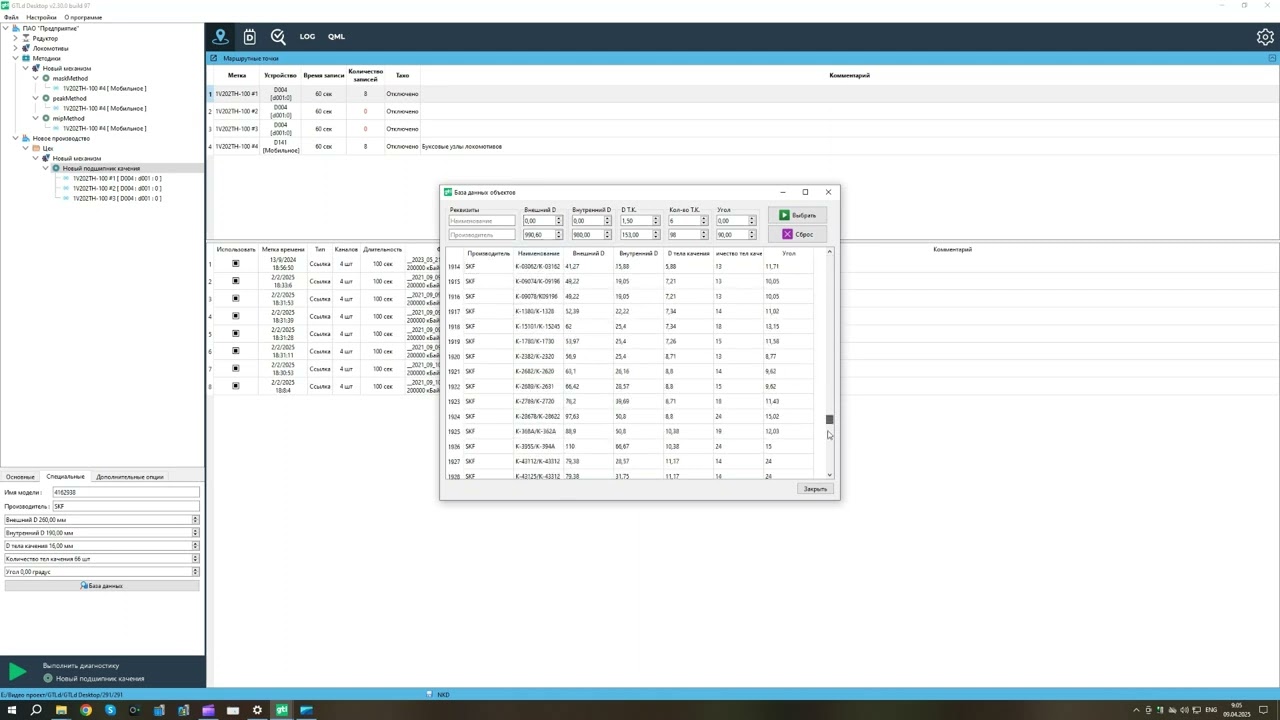Switch to 'Дополнительные опции' tab

pos(130,477)
